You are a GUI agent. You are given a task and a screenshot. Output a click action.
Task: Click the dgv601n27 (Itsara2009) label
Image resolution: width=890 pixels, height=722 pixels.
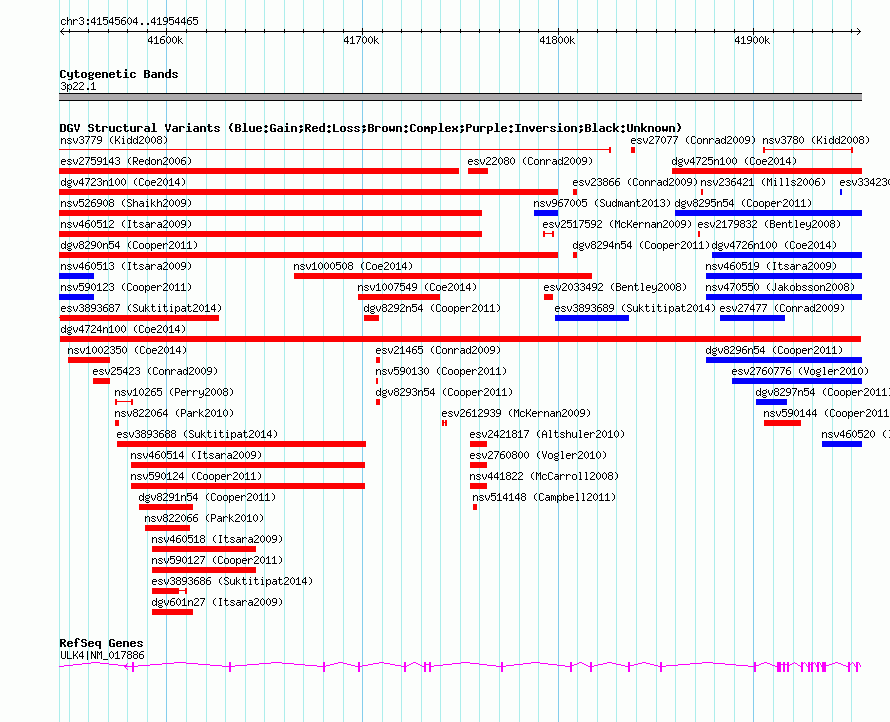pos(217,602)
